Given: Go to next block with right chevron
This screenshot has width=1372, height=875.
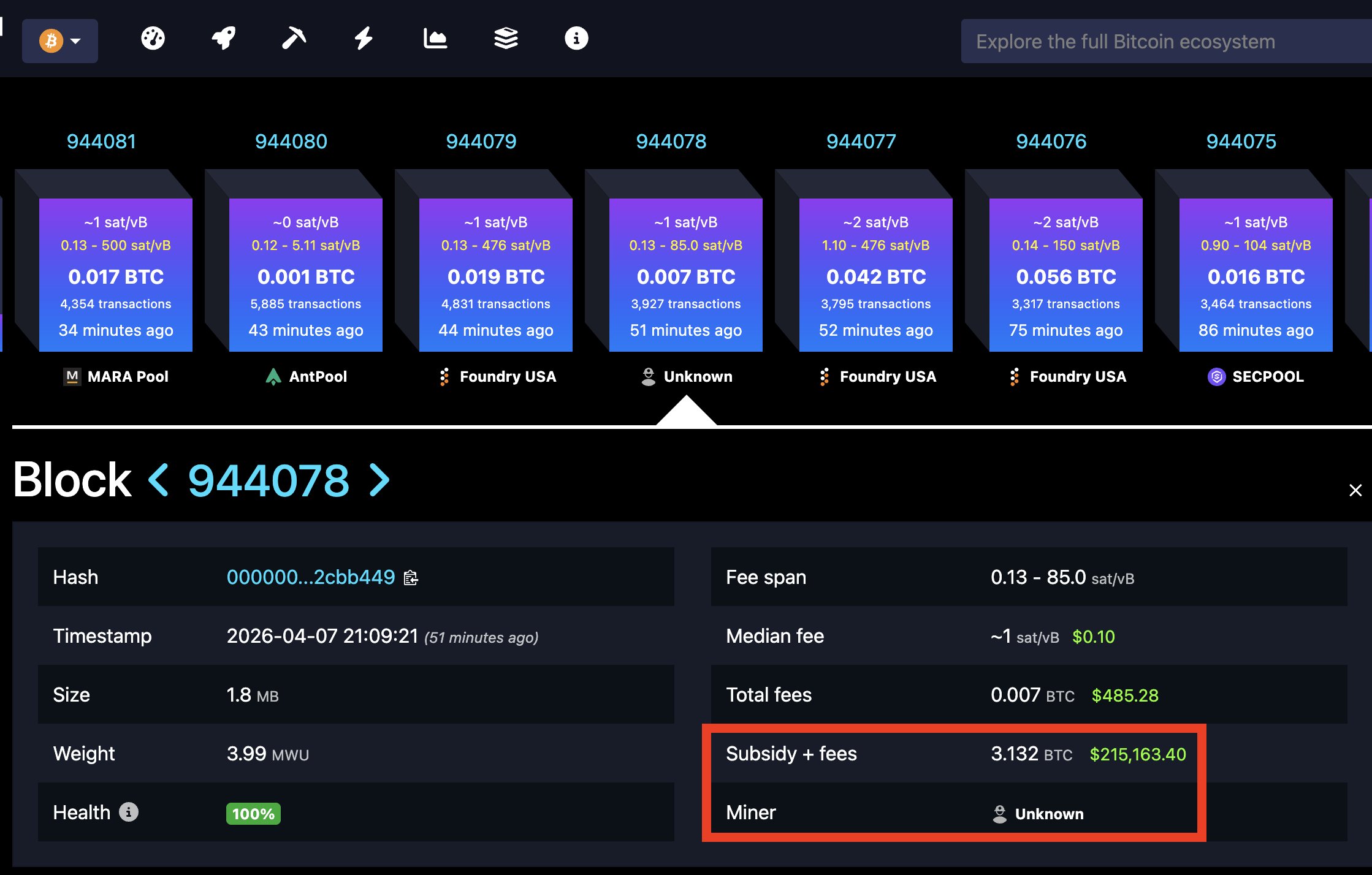Looking at the screenshot, I should coord(379,480).
